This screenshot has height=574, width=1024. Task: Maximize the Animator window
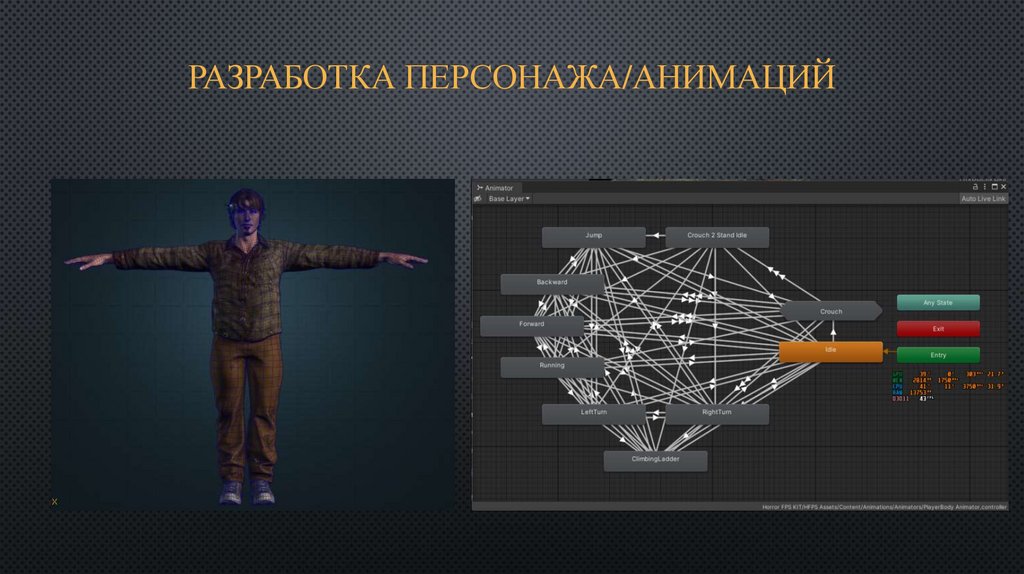[995, 187]
